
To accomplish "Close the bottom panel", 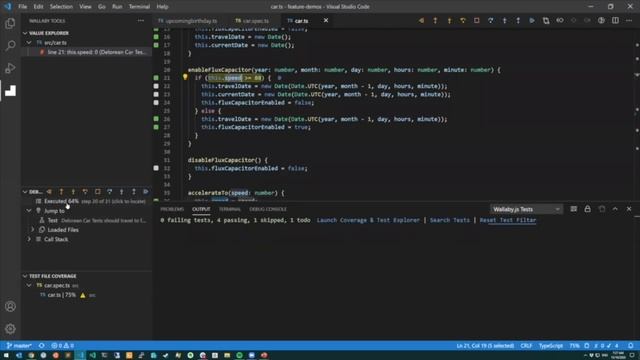I will coord(629,209).
